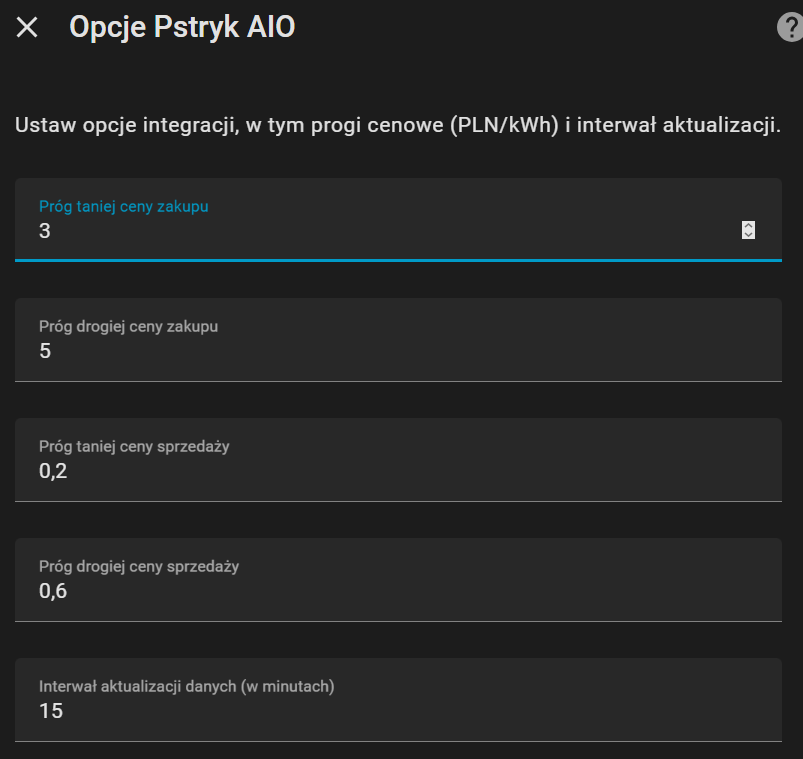Click the 'Próg drogiej ceny zakupu' label

click(128, 326)
